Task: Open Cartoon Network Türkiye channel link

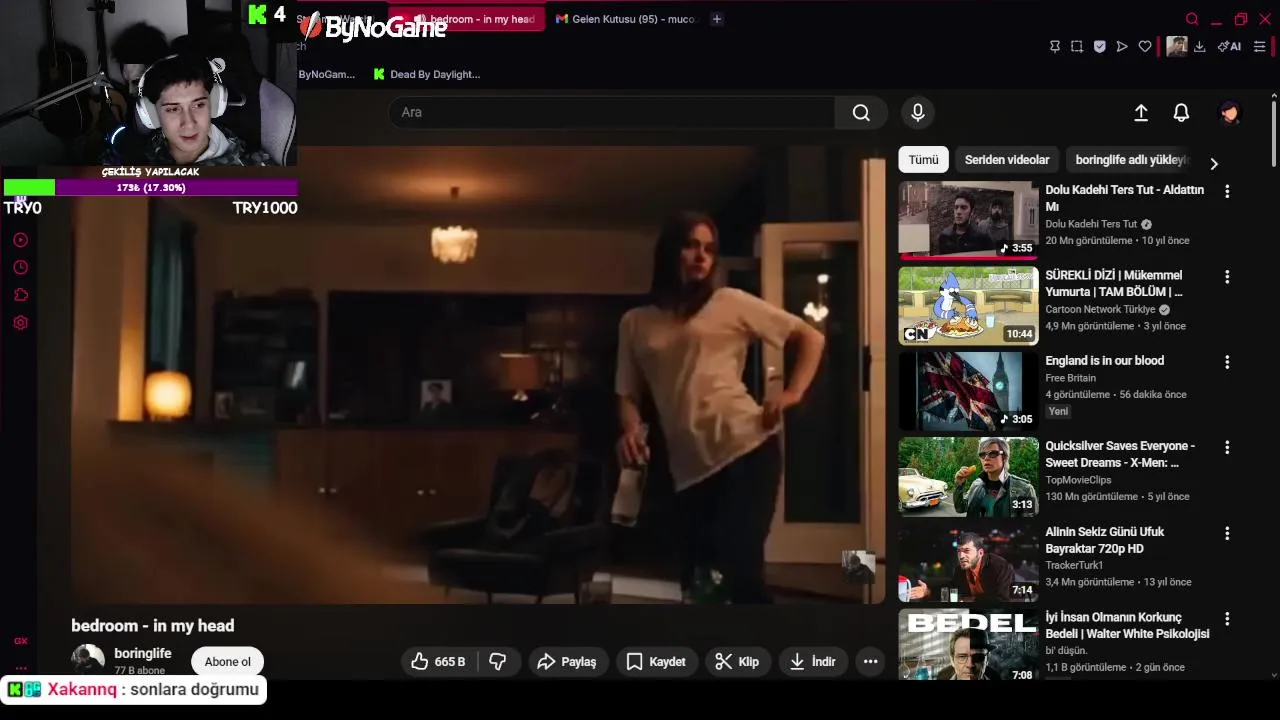Action: click(1100, 310)
